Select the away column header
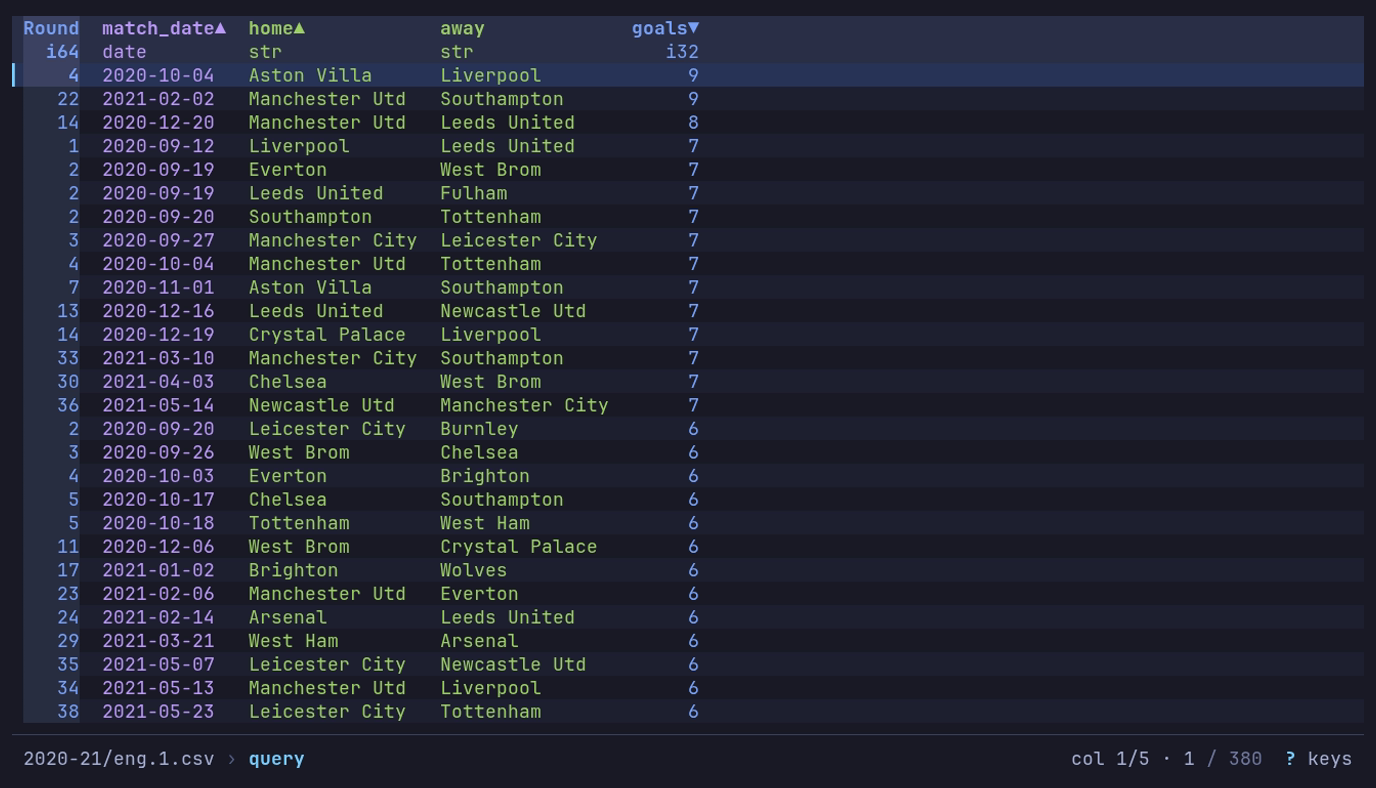This screenshot has height=788, width=1376. point(462,28)
